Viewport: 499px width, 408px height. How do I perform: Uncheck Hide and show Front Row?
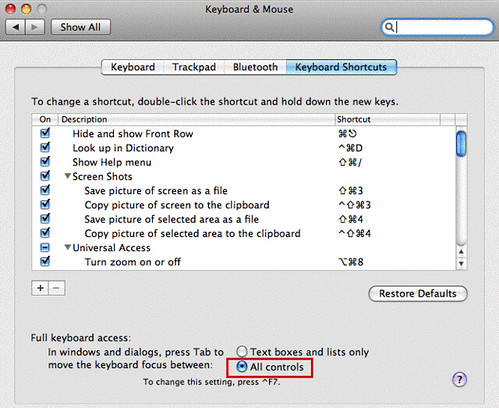tap(45, 133)
